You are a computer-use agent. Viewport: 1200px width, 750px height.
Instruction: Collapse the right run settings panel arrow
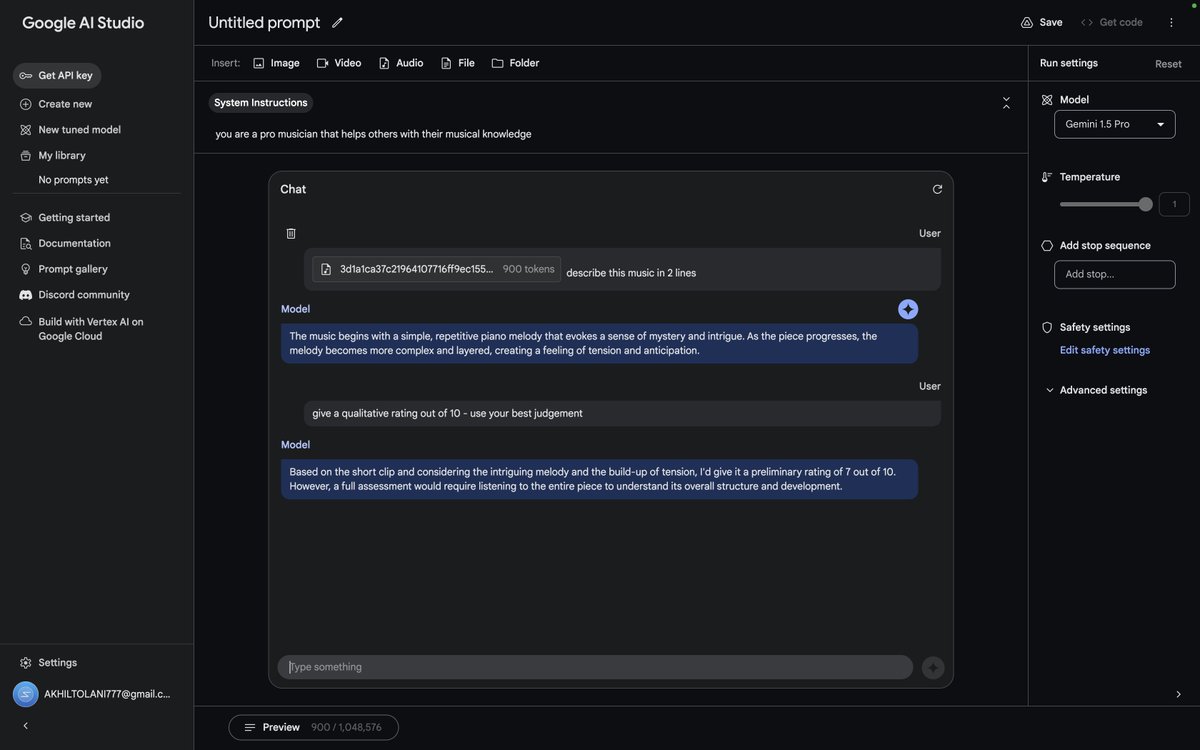(1178, 694)
